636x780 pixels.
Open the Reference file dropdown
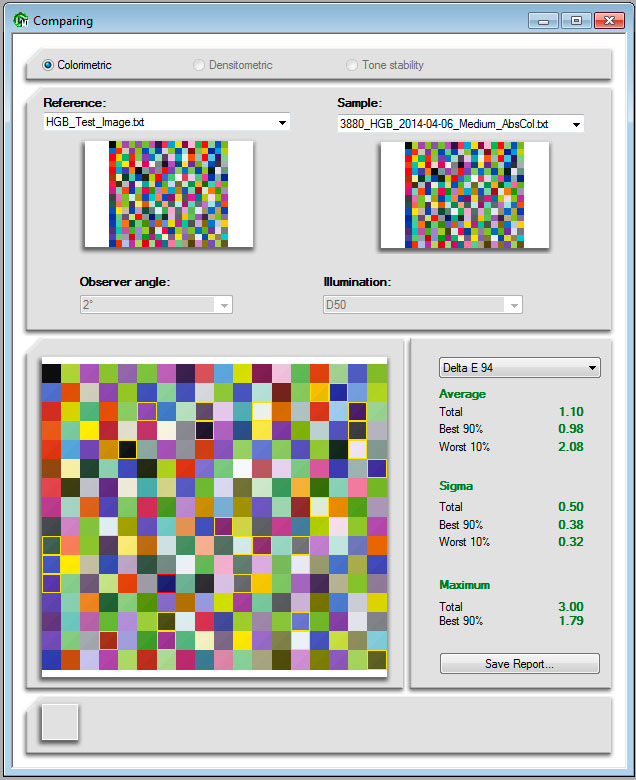point(282,122)
